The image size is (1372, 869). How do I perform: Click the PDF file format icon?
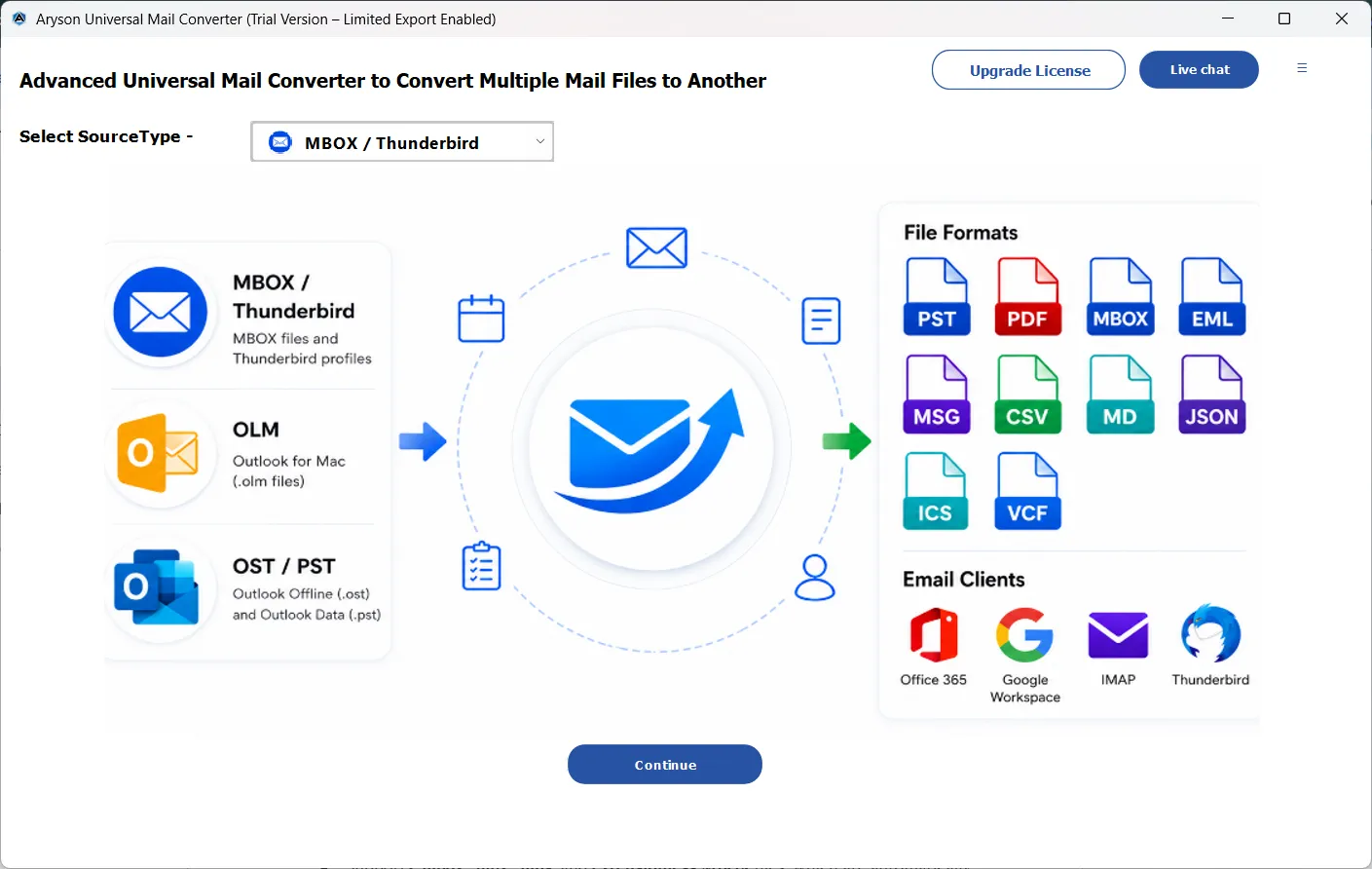click(1027, 296)
